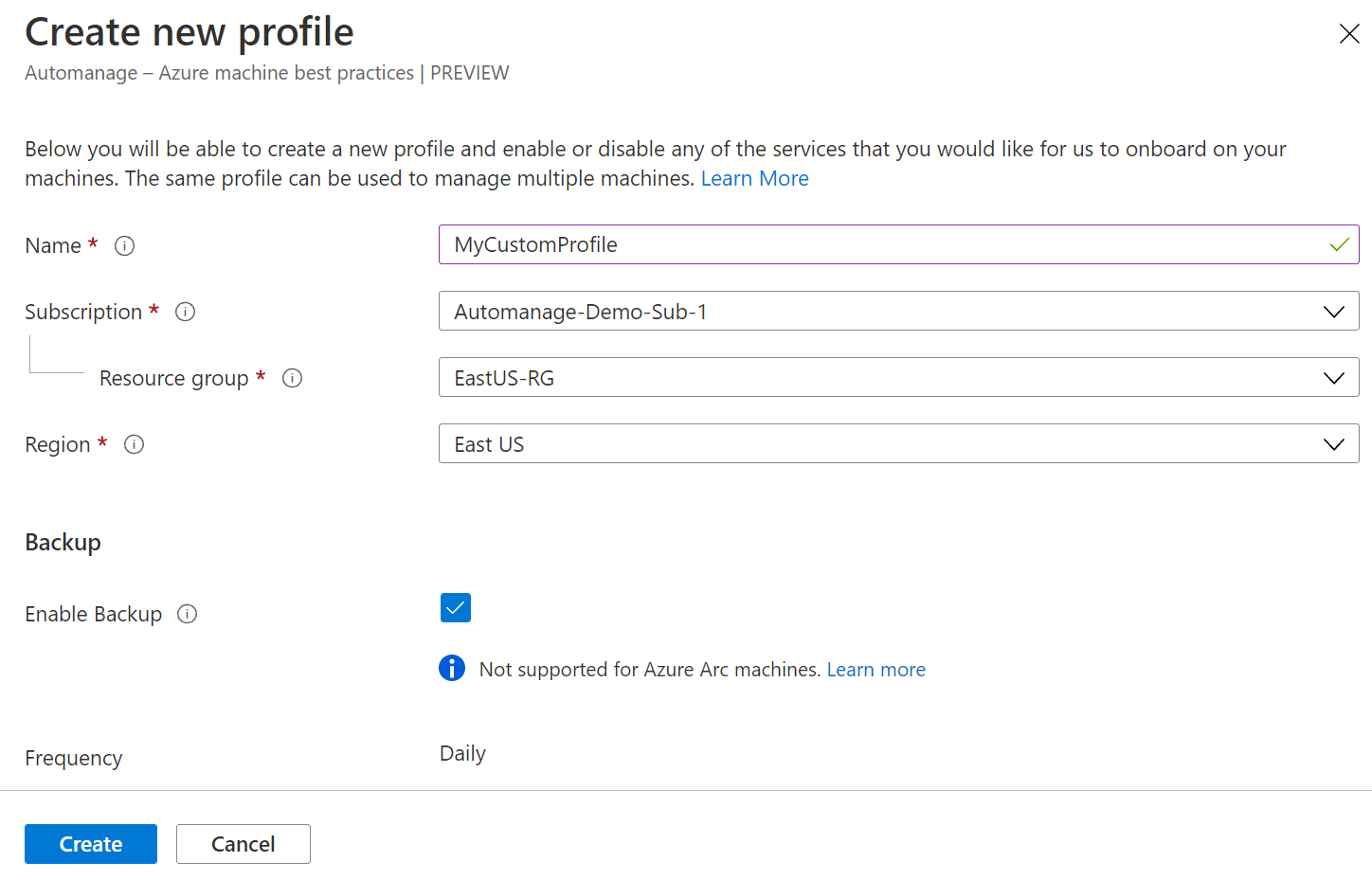Click the Region field info icon
Screen dimensions: 1372x880
(135, 444)
